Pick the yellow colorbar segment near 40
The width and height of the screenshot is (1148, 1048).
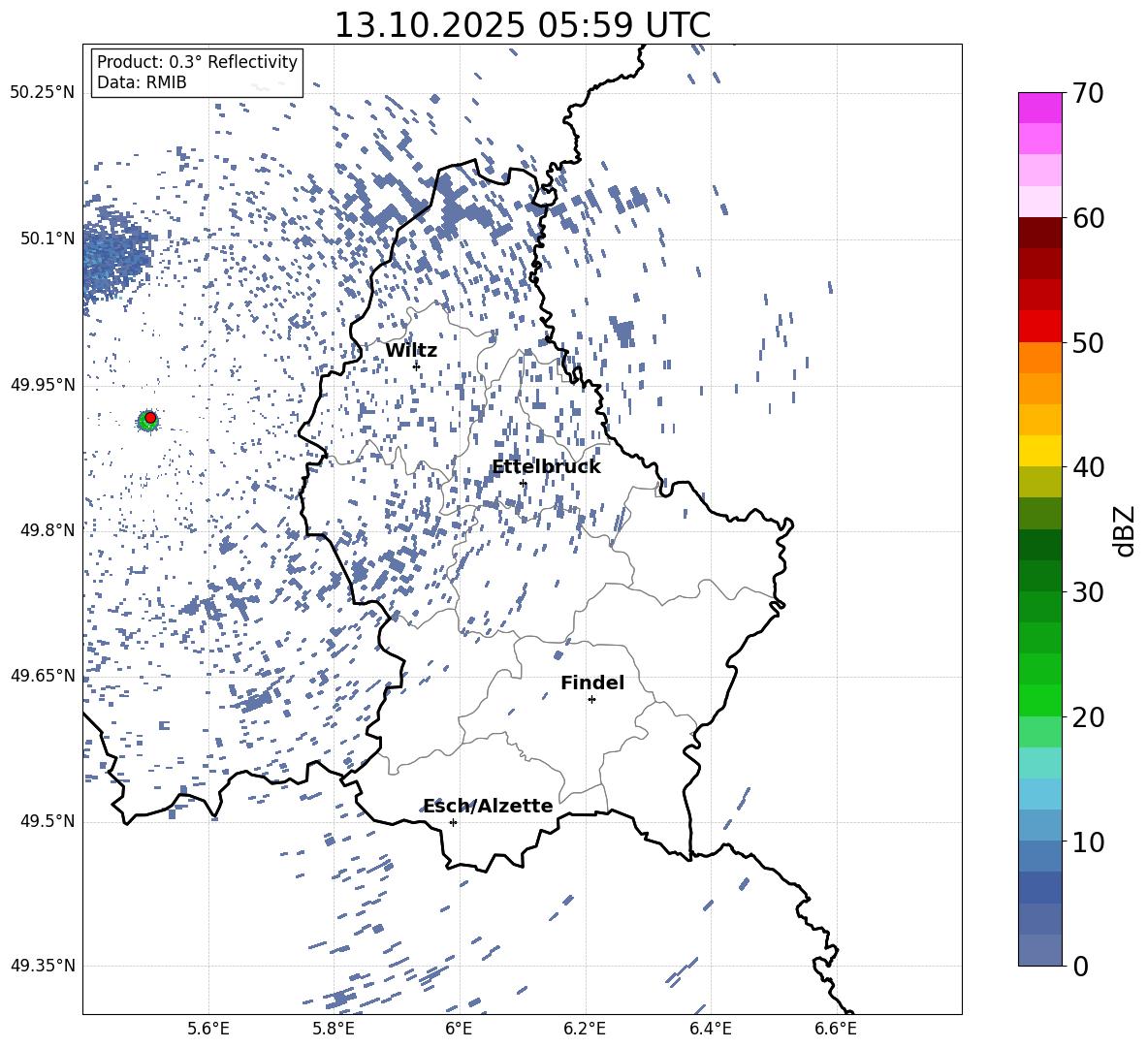[x=1039, y=451]
